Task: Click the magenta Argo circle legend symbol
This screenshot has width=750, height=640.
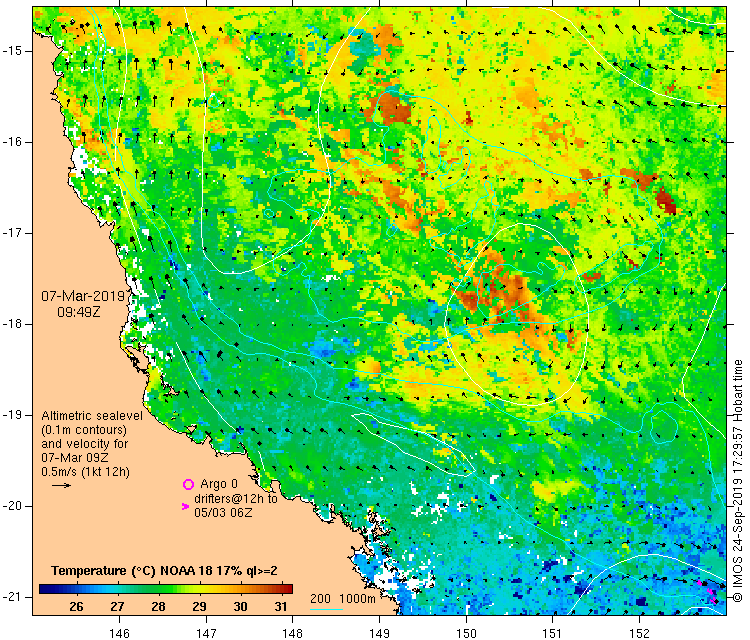Action: (x=188, y=485)
